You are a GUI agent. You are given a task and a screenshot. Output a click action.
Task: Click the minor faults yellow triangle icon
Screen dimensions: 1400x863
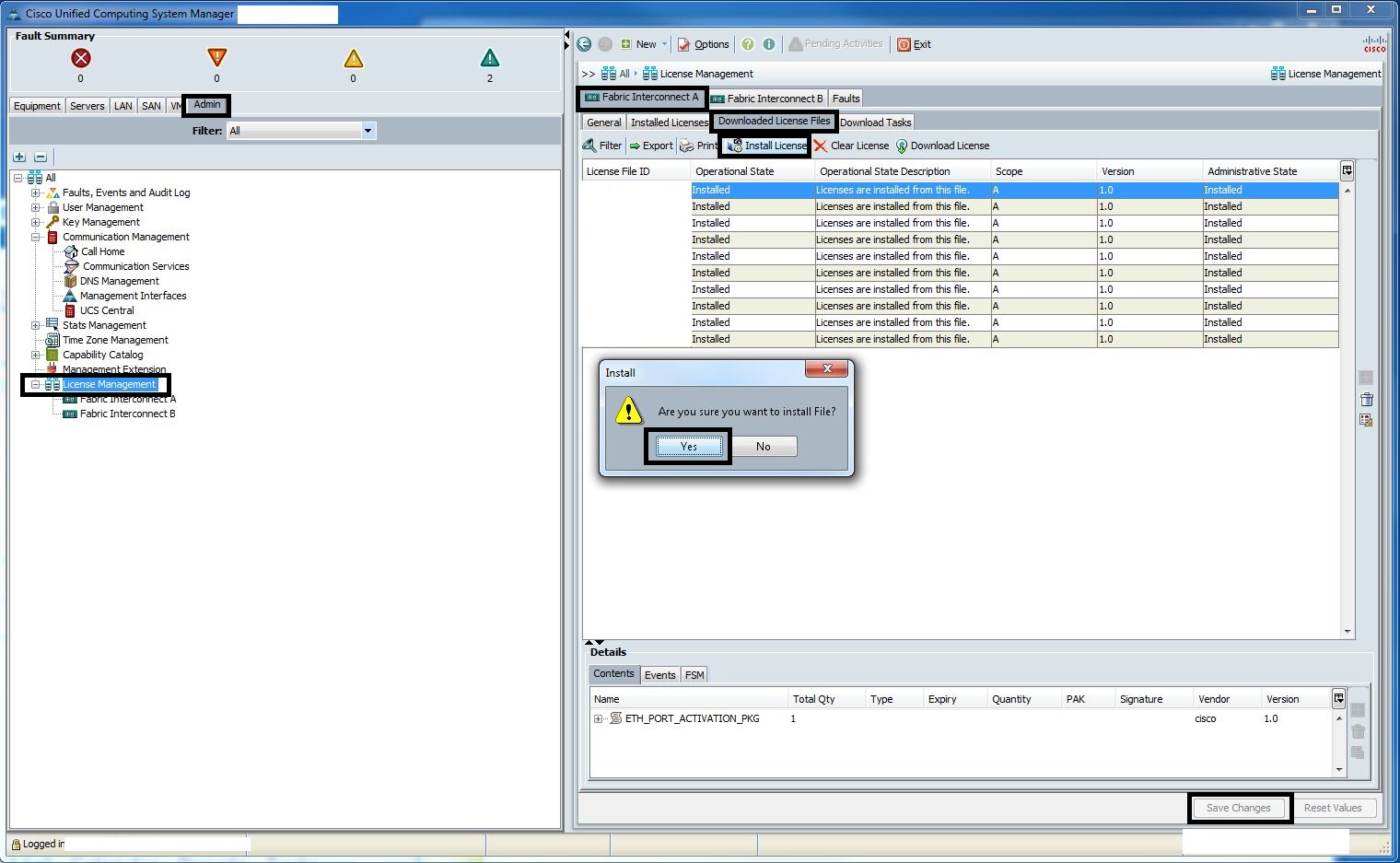pos(354,59)
